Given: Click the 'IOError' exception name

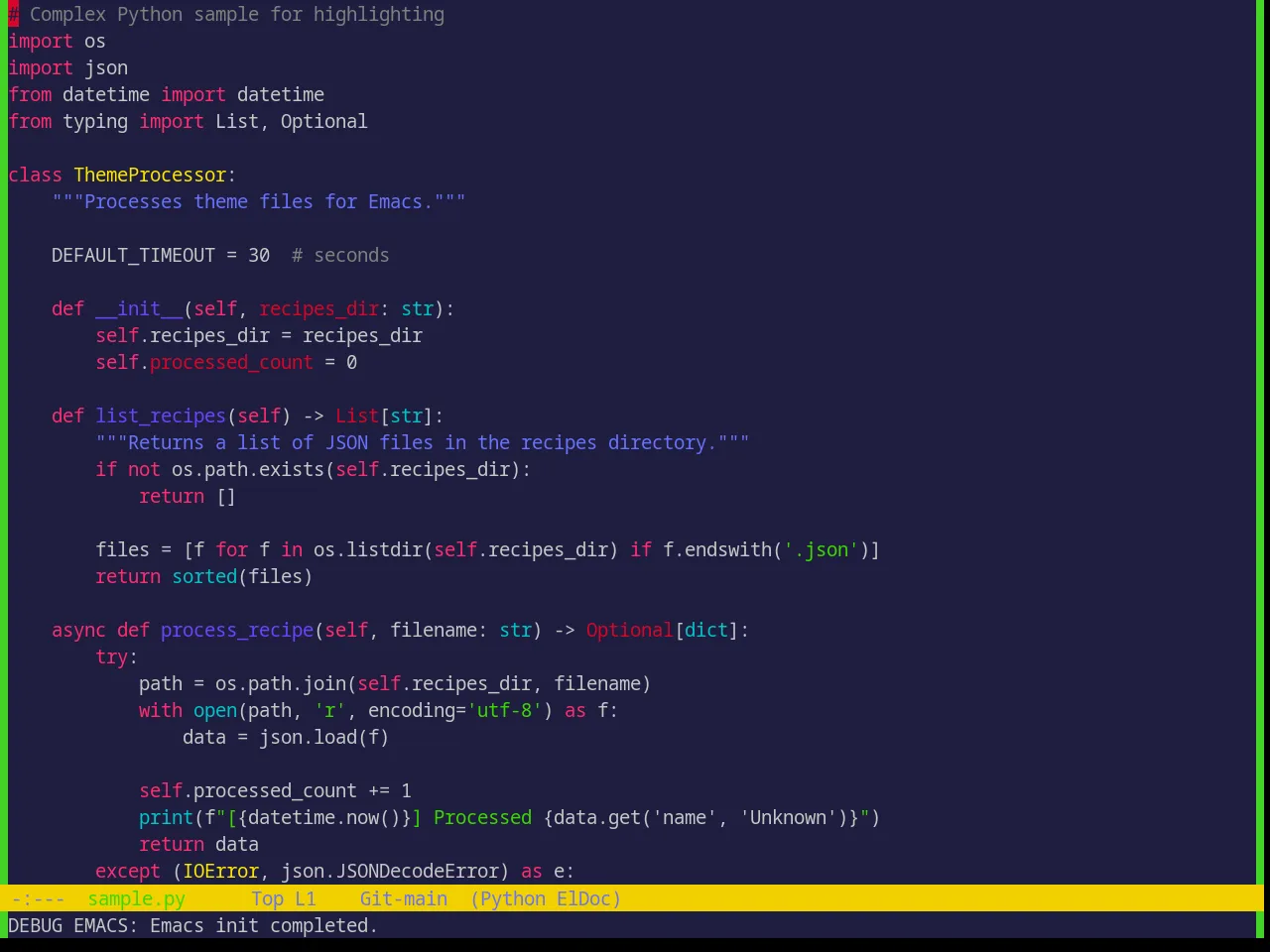Looking at the screenshot, I should [220, 871].
